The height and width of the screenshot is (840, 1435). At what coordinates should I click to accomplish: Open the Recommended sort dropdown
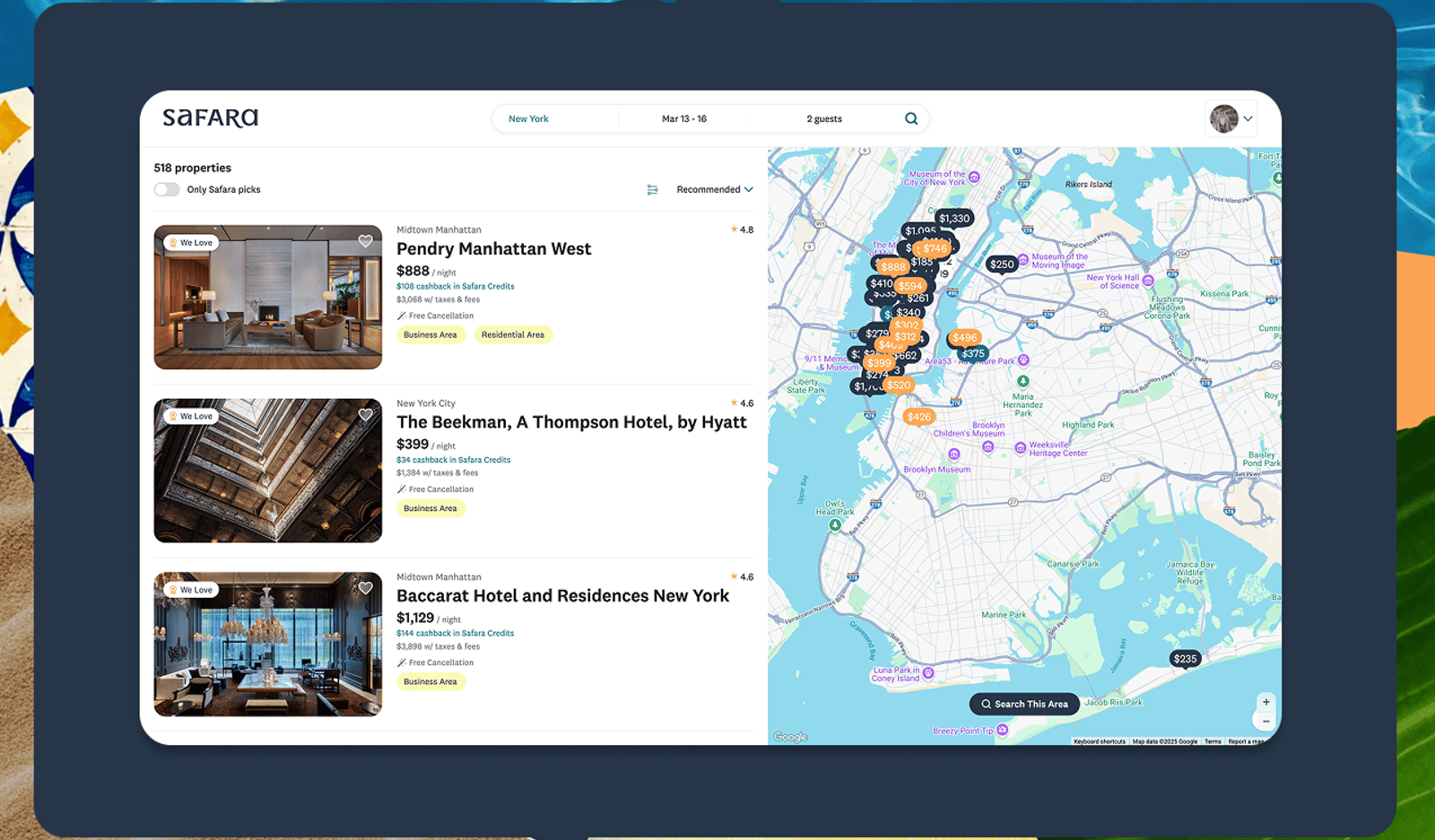click(715, 189)
